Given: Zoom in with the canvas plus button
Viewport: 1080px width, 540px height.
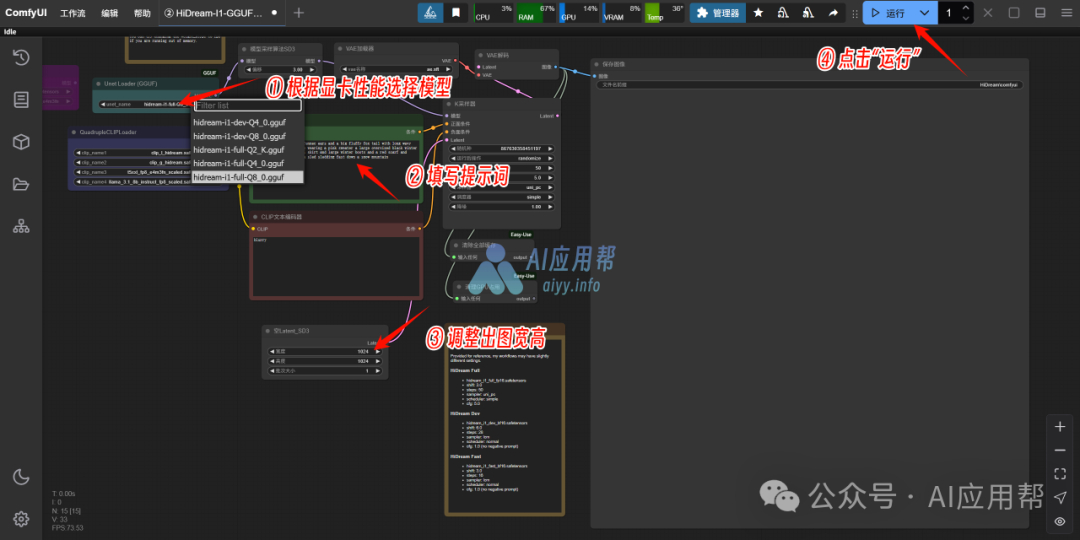Looking at the screenshot, I should pos(1060,427).
